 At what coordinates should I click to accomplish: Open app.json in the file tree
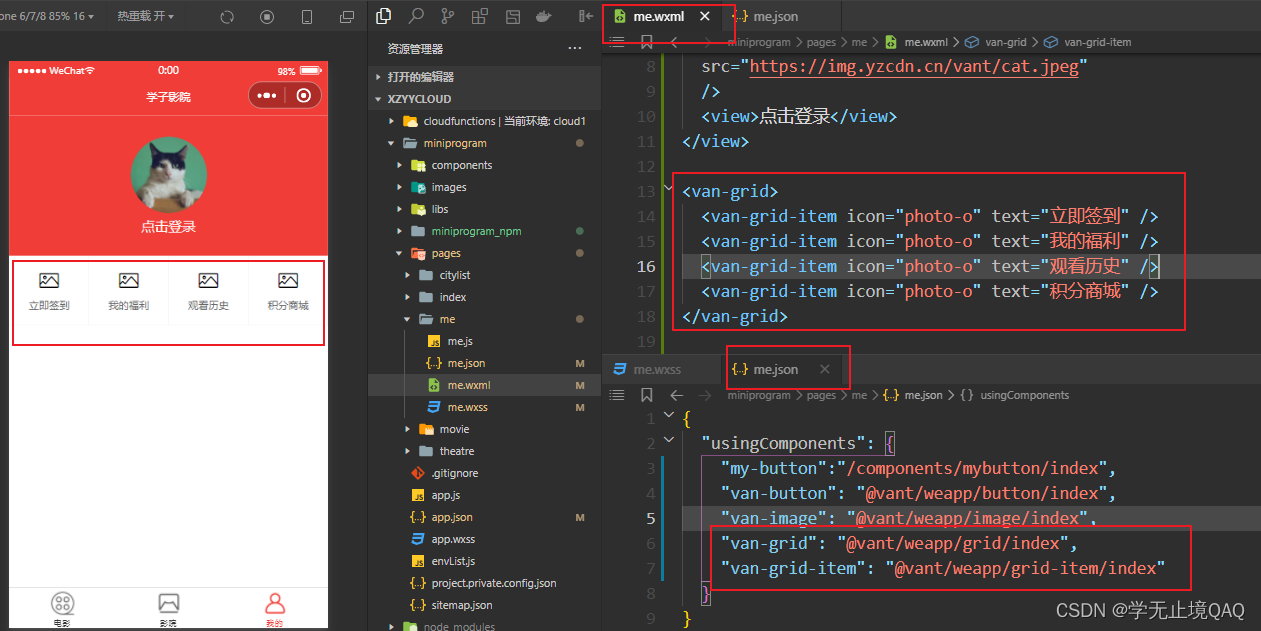[452, 517]
